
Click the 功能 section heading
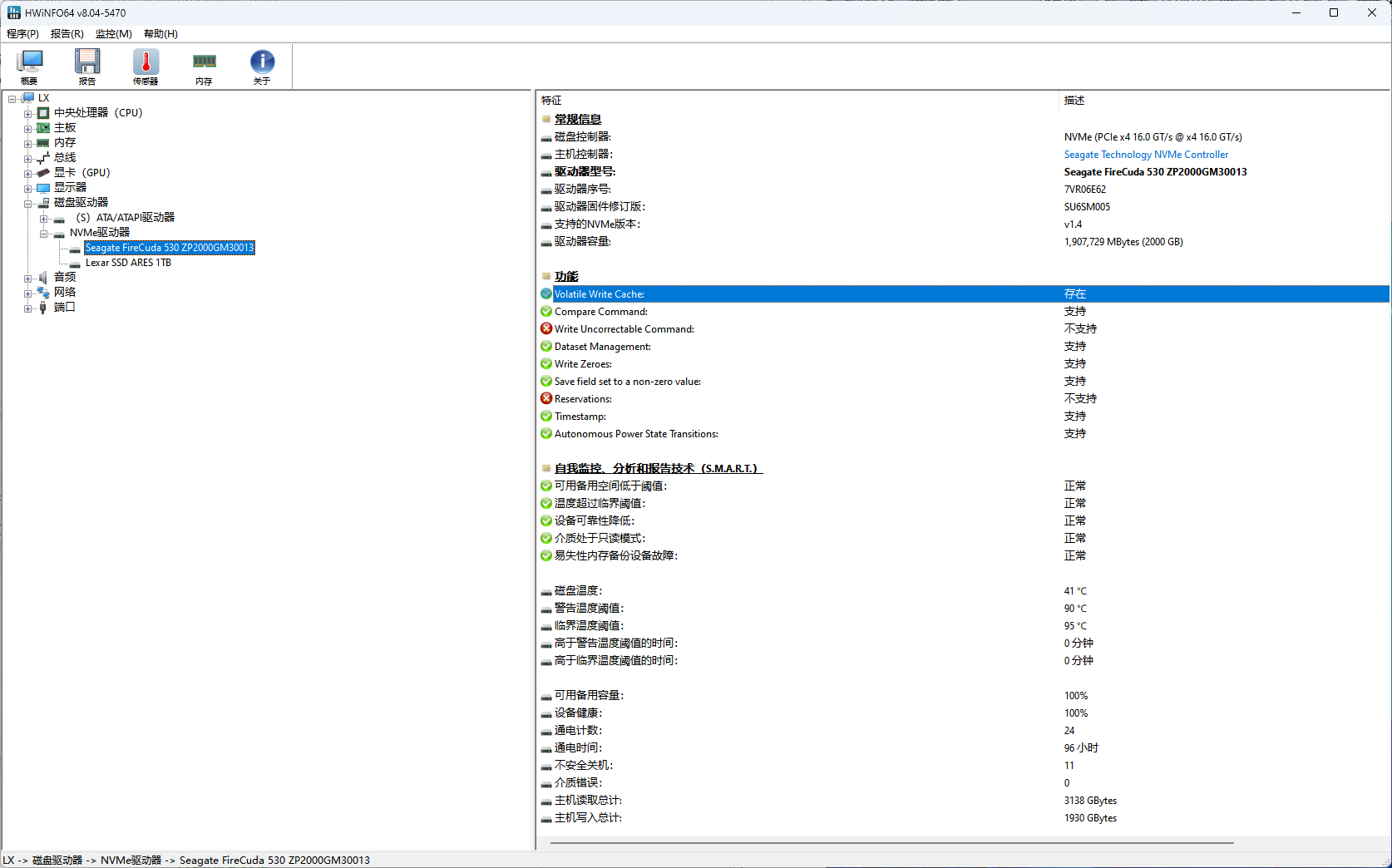[566, 277]
